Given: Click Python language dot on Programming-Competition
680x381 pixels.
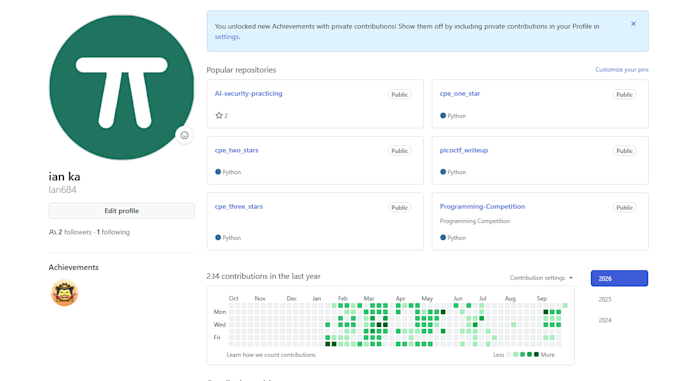Looking at the screenshot, I should (443, 238).
